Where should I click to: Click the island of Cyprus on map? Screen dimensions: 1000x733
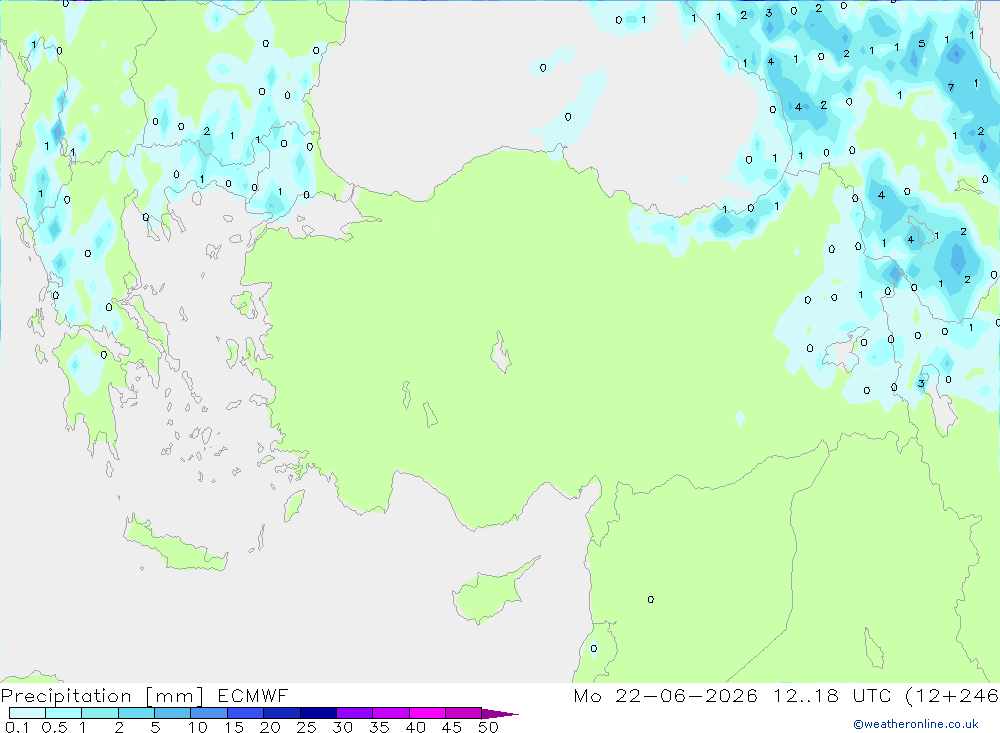pyautogui.click(x=488, y=595)
